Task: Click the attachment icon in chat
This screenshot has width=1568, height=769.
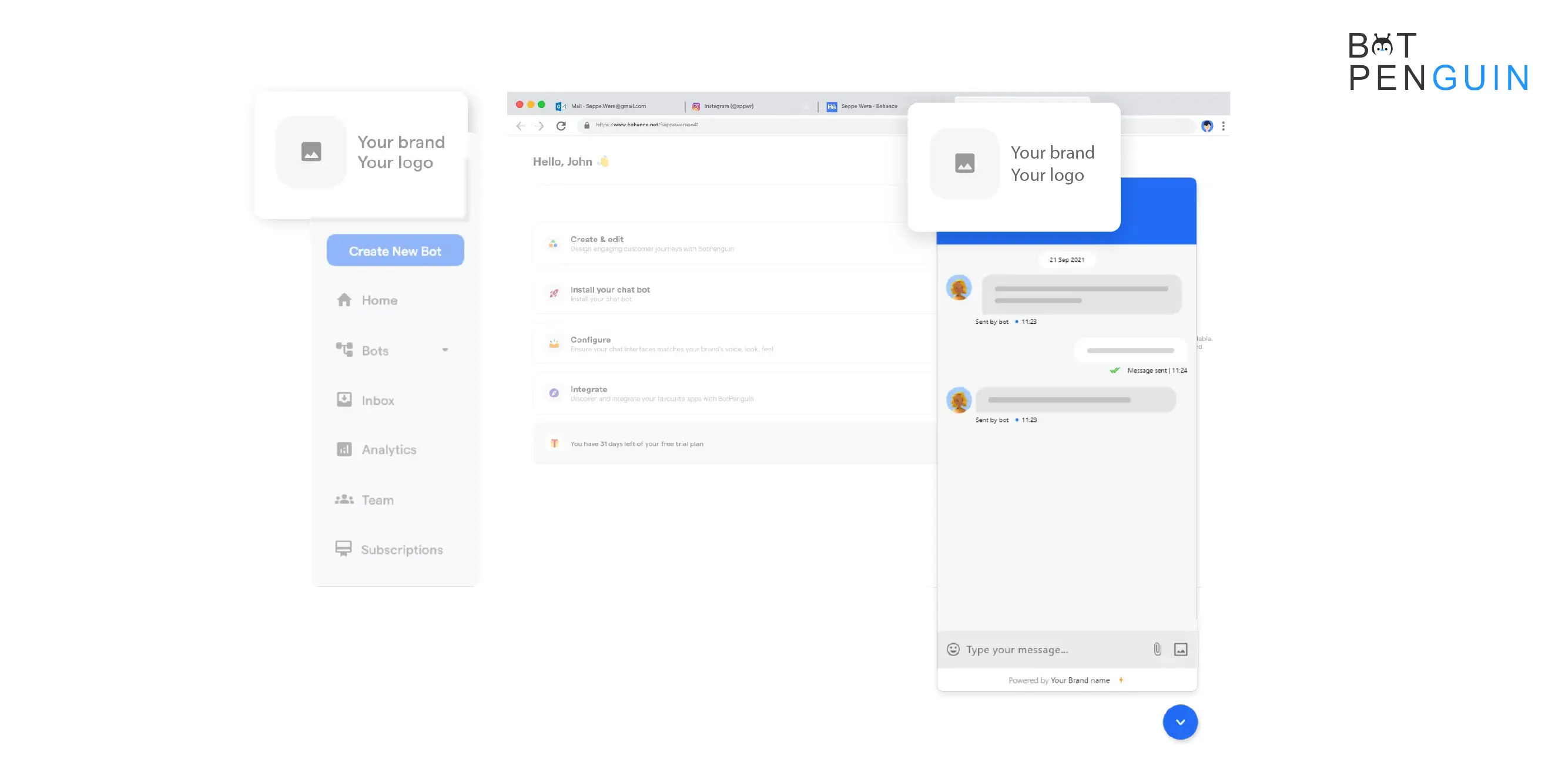Action: point(1156,649)
